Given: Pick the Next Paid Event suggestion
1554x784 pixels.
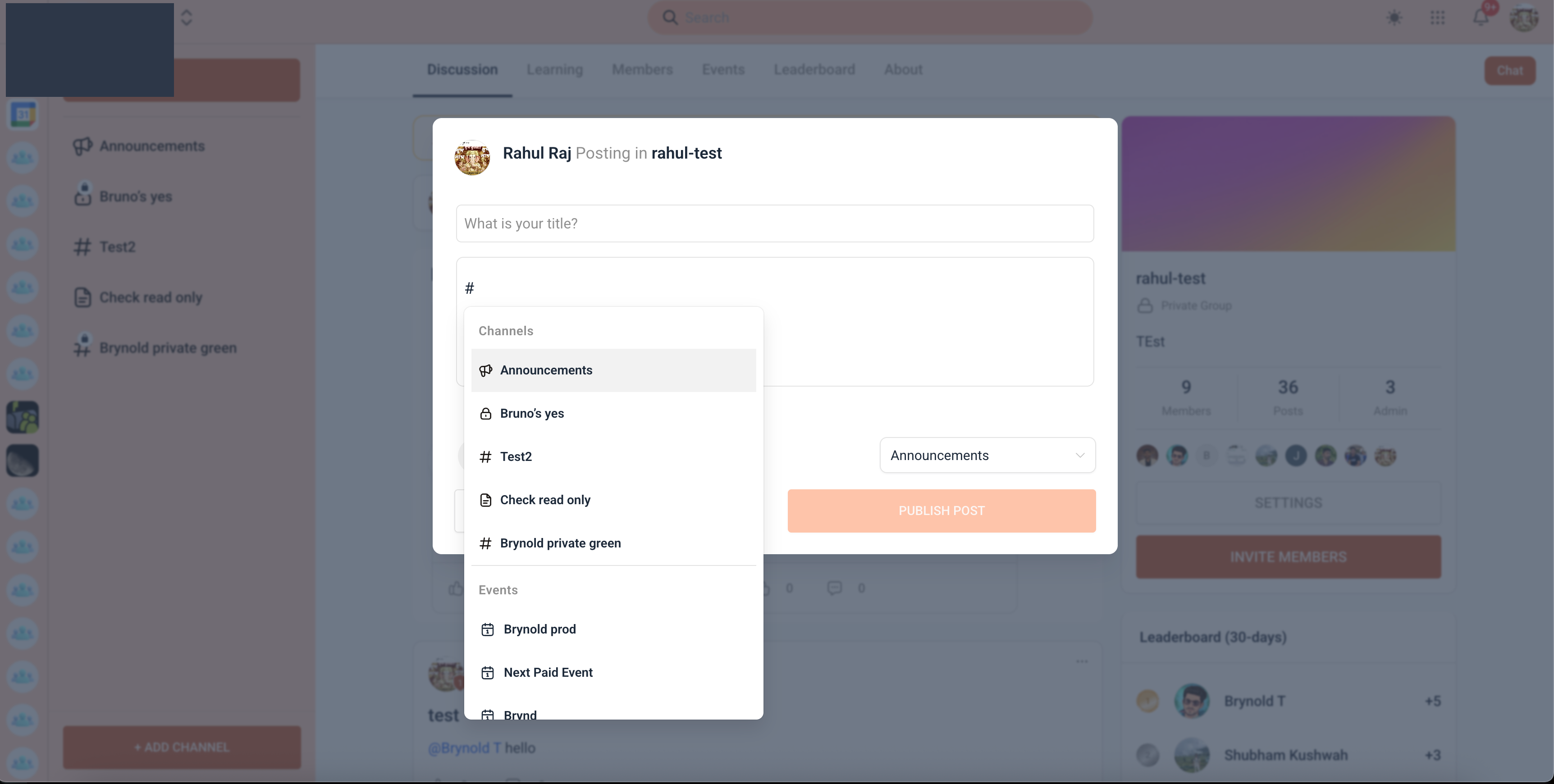Looking at the screenshot, I should tap(613, 672).
